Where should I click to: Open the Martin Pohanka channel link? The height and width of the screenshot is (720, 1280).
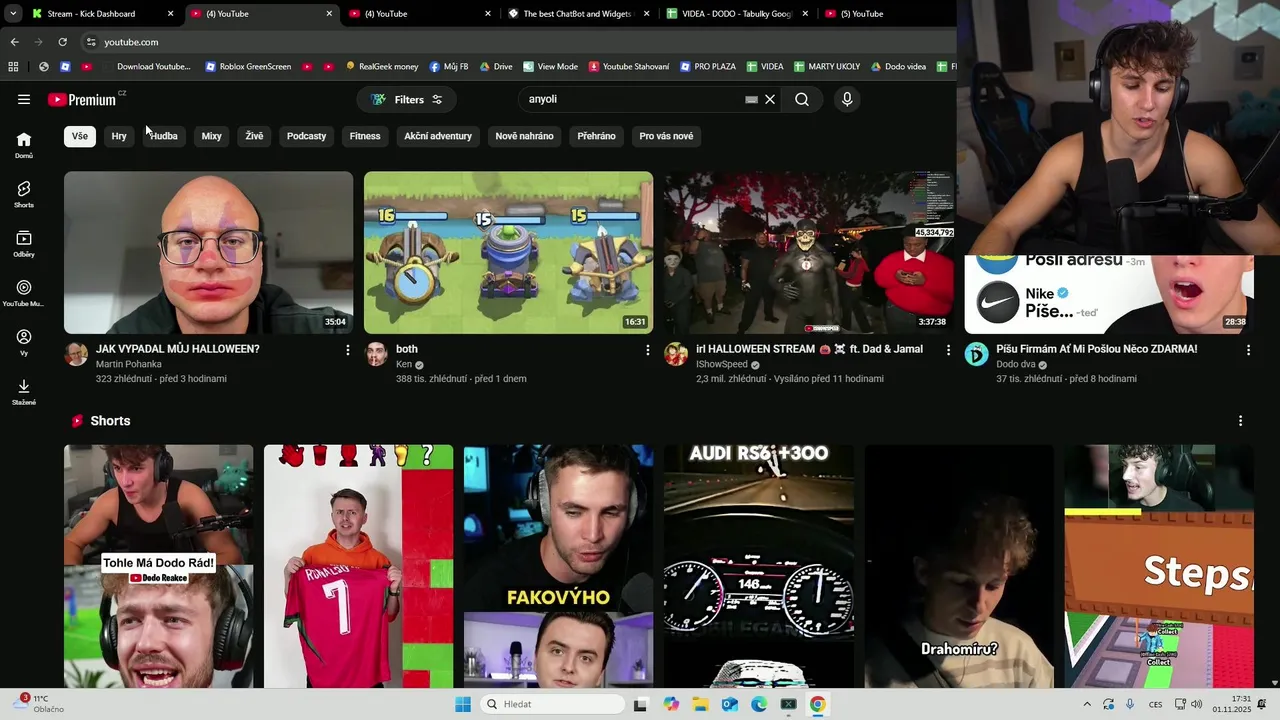tap(128, 365)
